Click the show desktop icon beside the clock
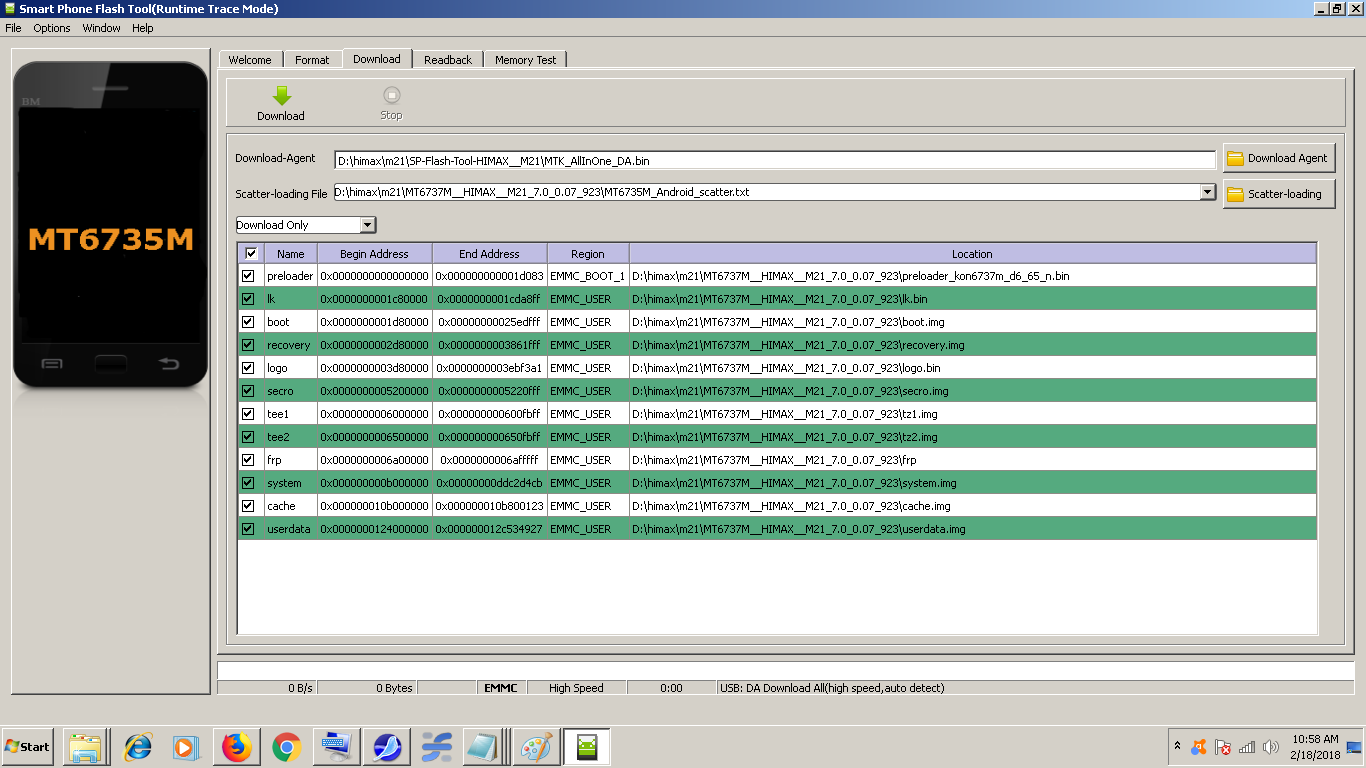 coord(1353,747)
